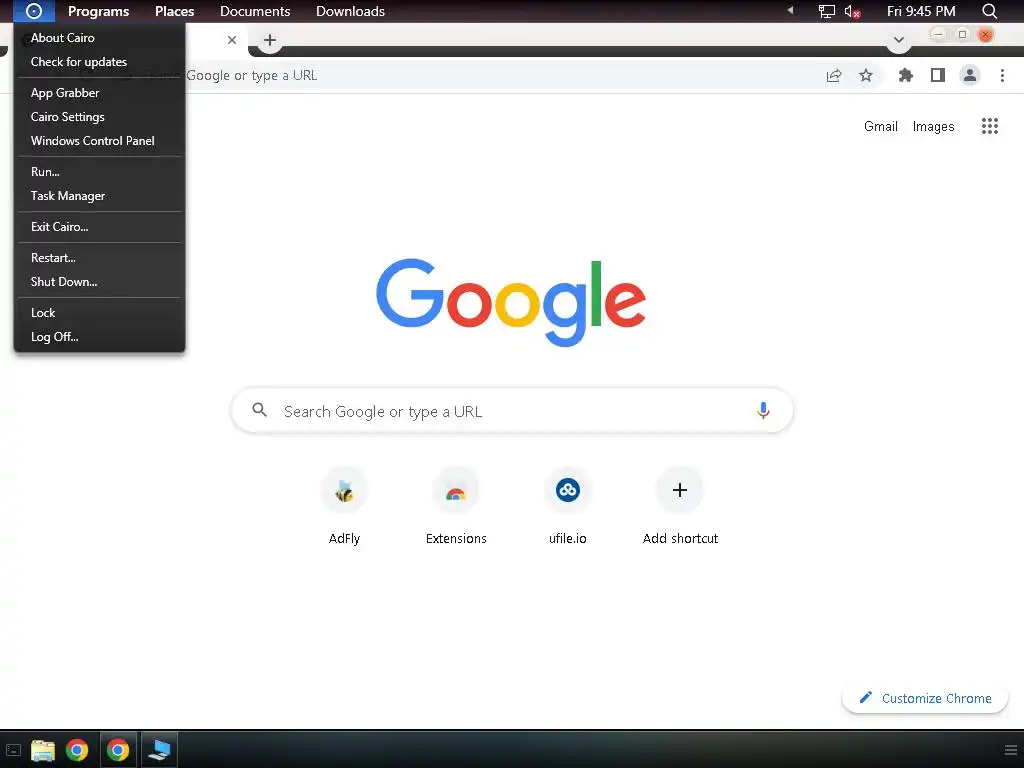The width and height of the screenshot is (1024, 768).
Task: Click voice search microphone icon
Action: (x=763, y=411)
